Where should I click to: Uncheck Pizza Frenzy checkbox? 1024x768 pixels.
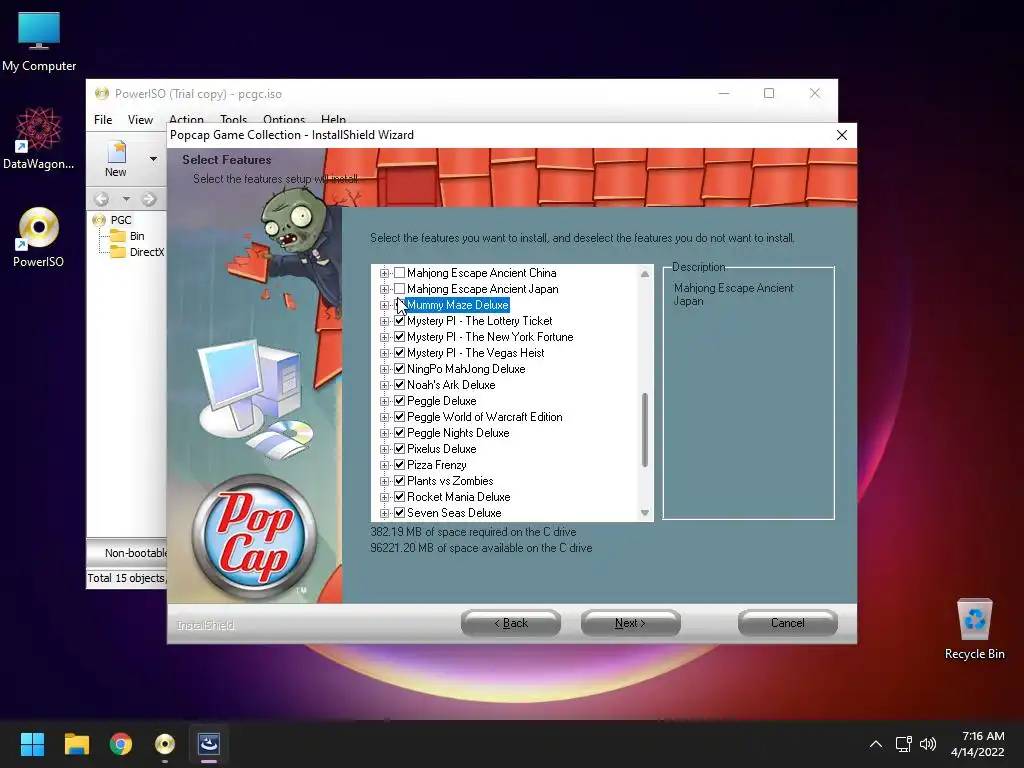click(399, 465)
